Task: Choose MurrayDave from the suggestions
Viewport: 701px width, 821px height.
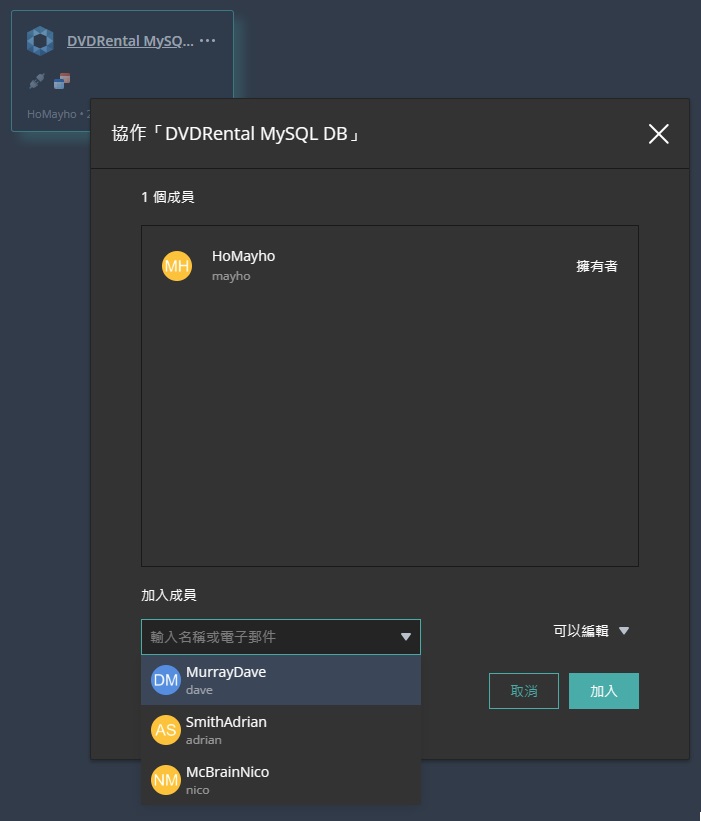Action: click(x=281, y=680)
